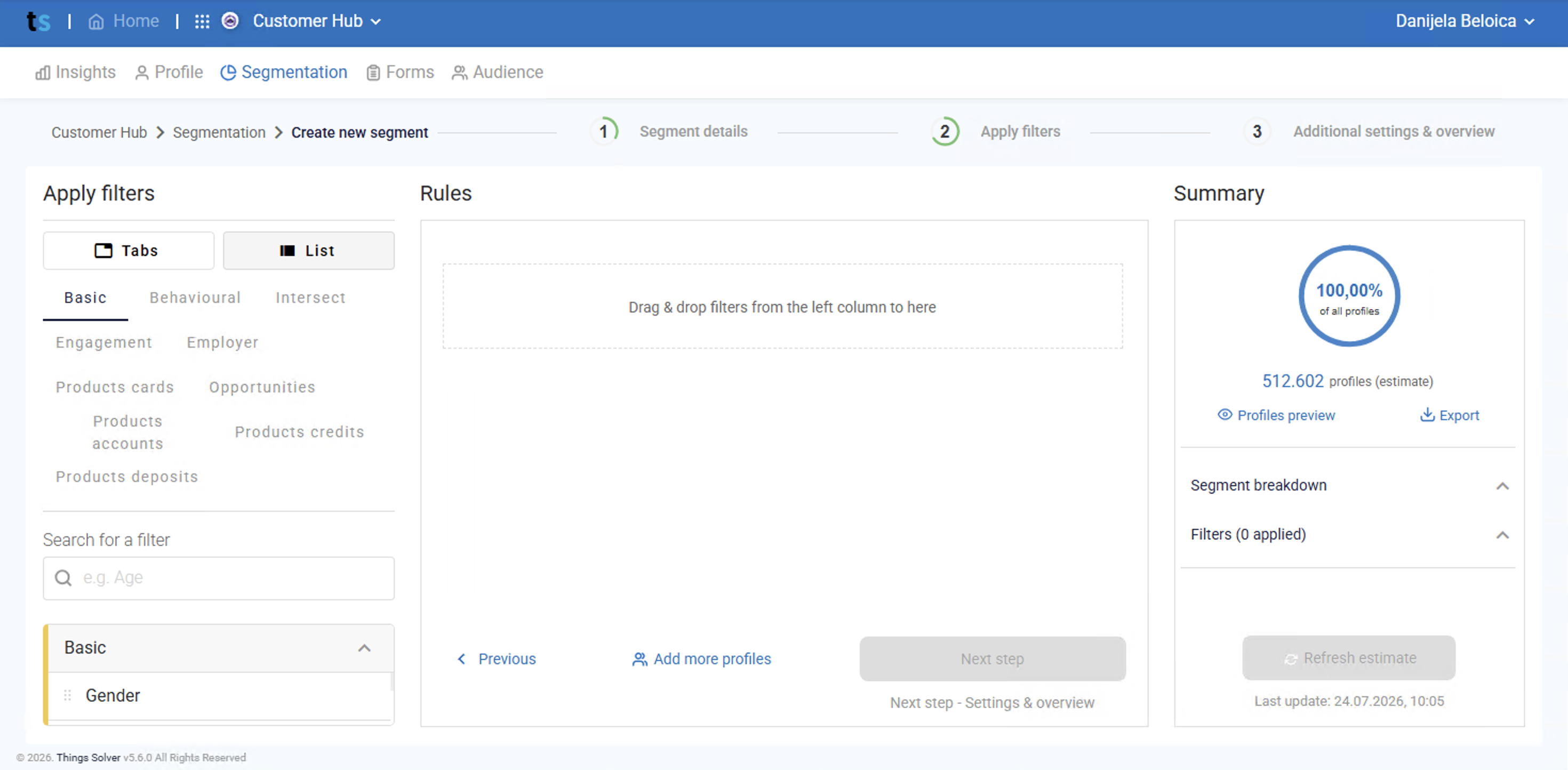Click Add more profiles
1568x770 pixels.
[x=701, y=659]
